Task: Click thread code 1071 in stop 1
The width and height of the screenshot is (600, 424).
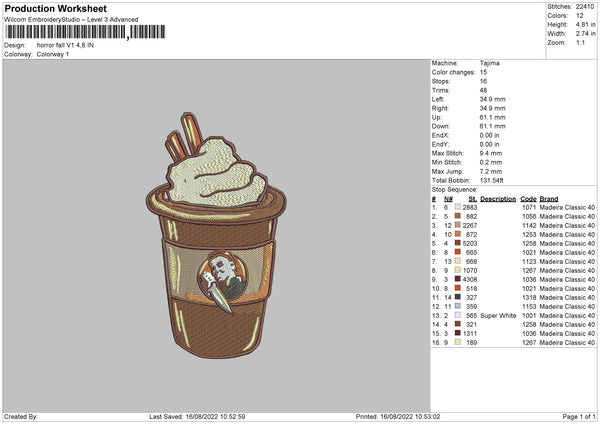Action: pyautogui.click(x=529, y=207)
